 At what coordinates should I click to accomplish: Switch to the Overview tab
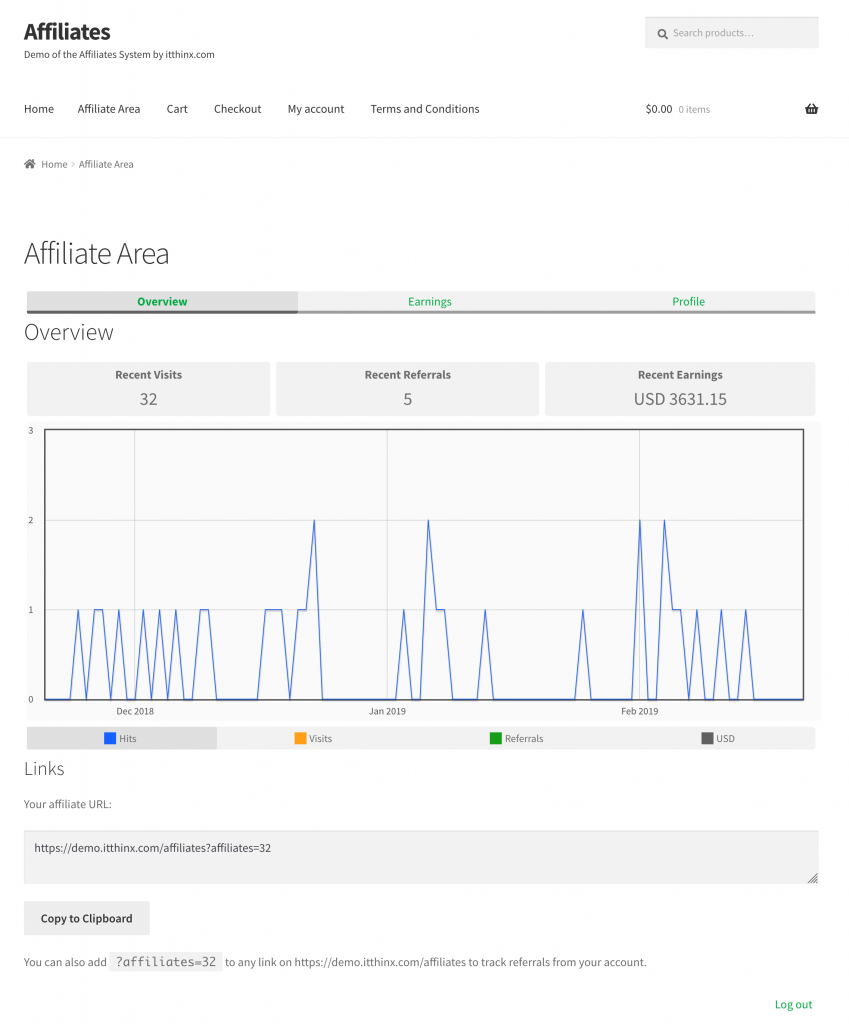pos(162,302)
